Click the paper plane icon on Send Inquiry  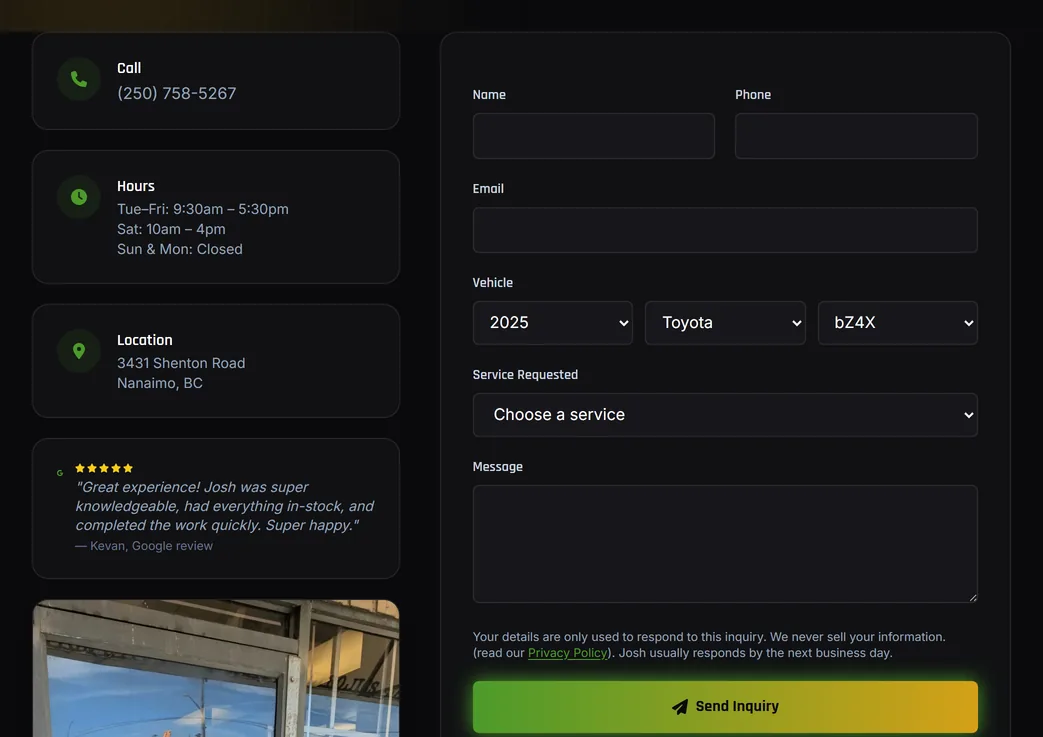click(x=680, y=706)
